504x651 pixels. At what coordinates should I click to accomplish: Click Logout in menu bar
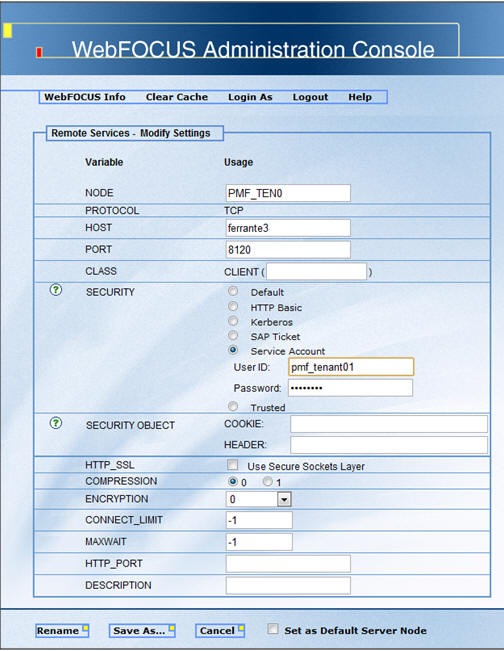310,97
